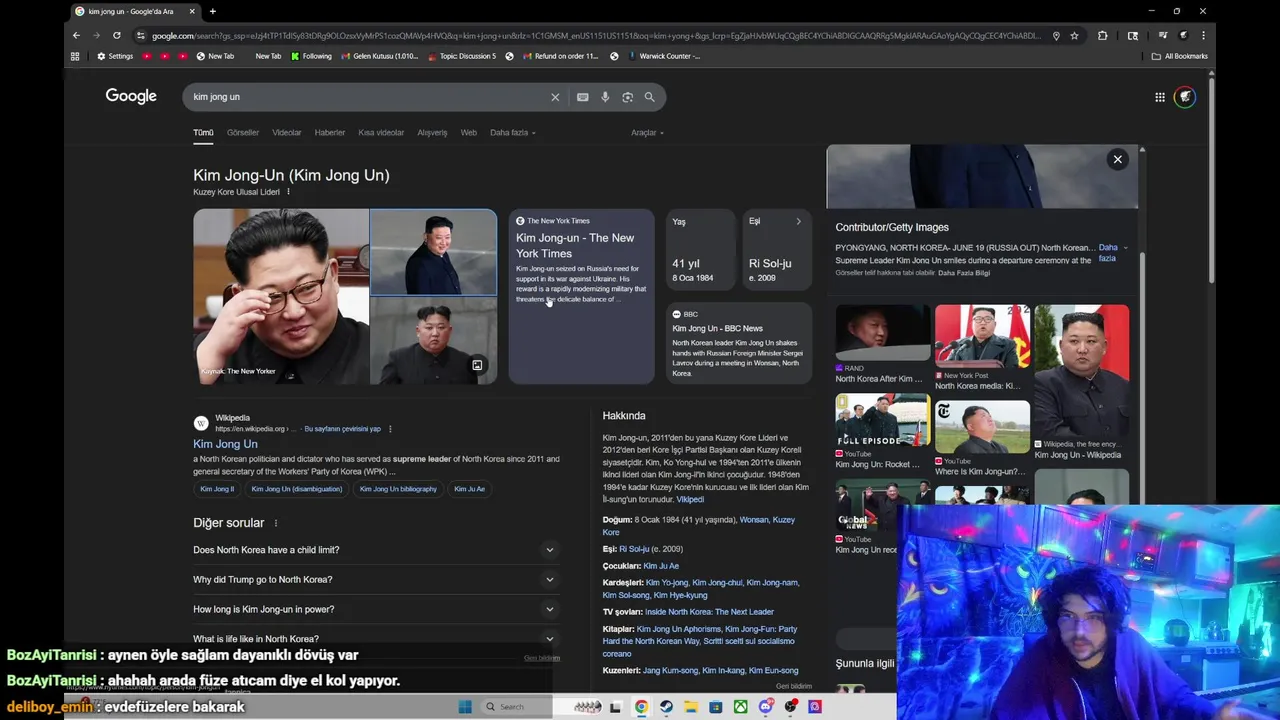
Task: Open the on-screen keyboard input icon
Action: tap(582, 97)
